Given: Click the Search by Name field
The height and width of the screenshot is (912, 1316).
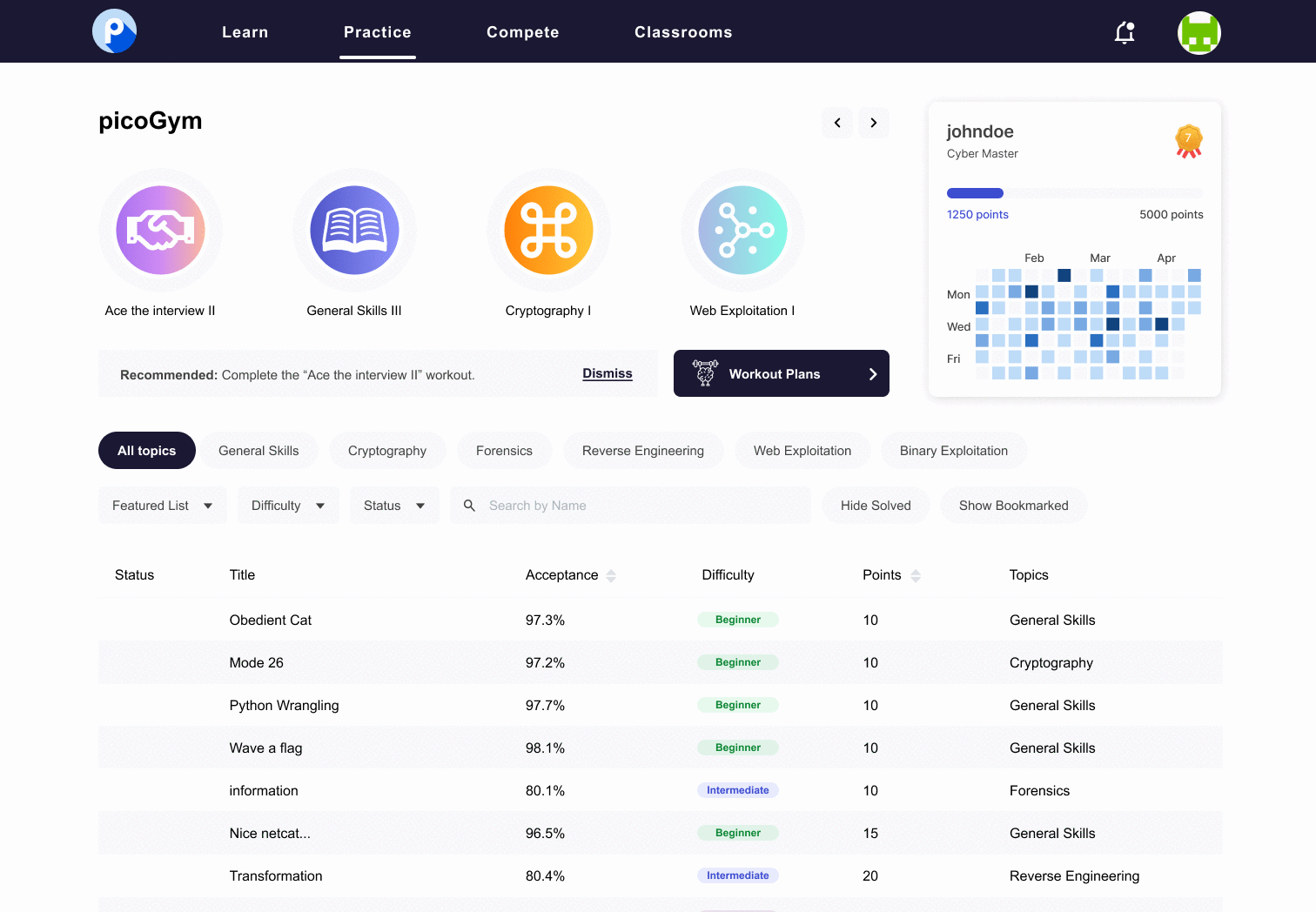Looking at the screenshot, I should click(630, 506).
